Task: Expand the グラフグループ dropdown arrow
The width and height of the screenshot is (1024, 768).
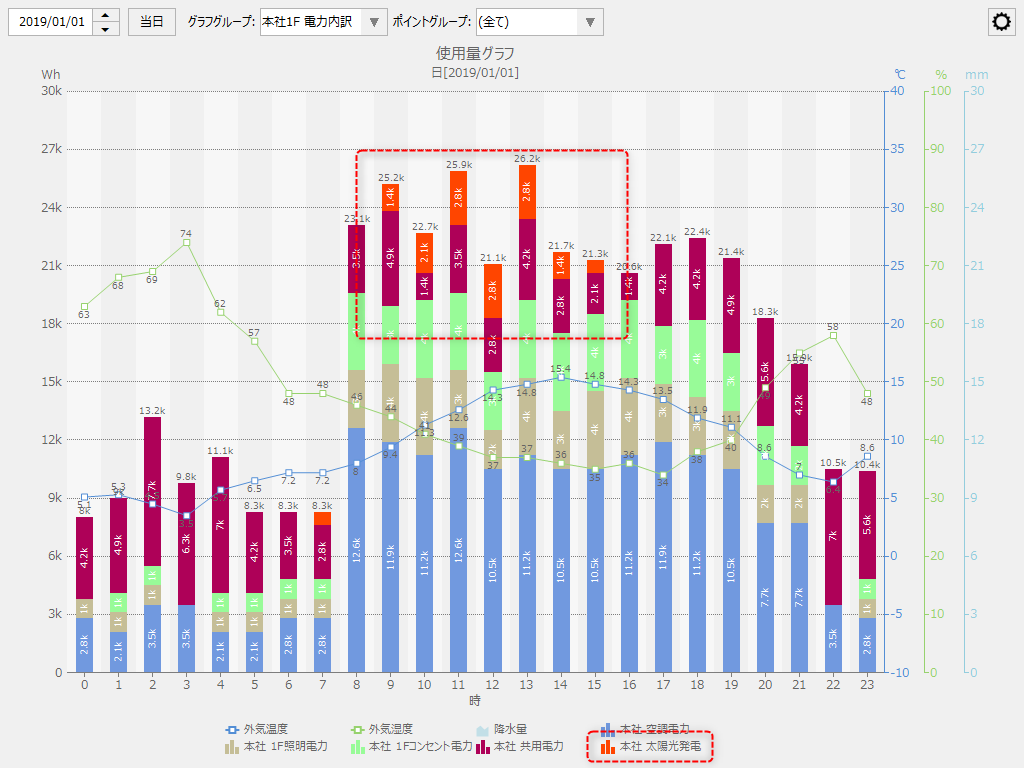Action: [x=373, y=22]
